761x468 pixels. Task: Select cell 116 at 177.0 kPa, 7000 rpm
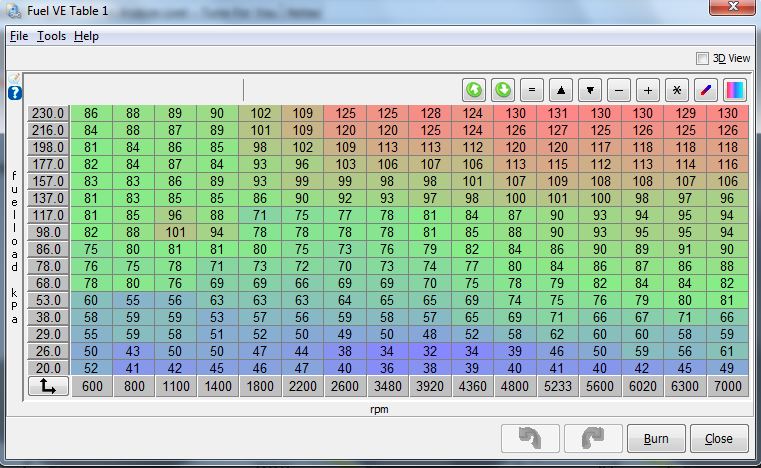click(728, 164)
